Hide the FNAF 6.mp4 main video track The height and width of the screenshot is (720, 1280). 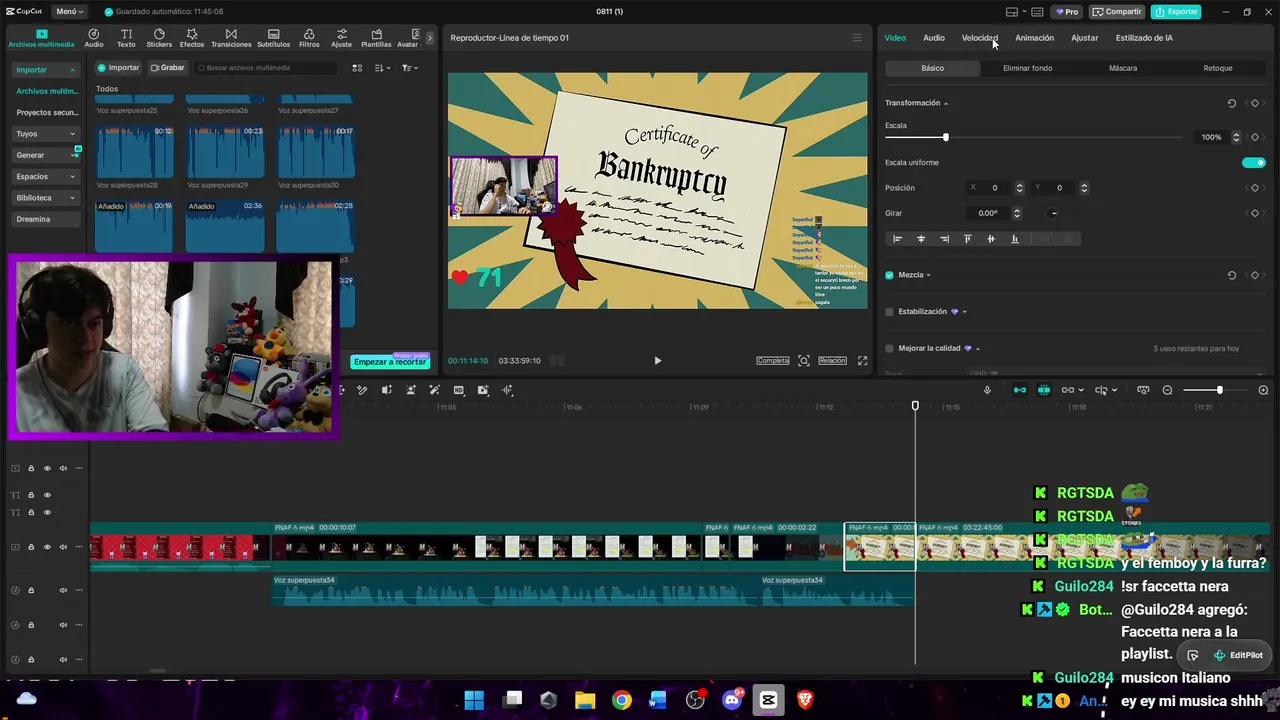(47, 547)
